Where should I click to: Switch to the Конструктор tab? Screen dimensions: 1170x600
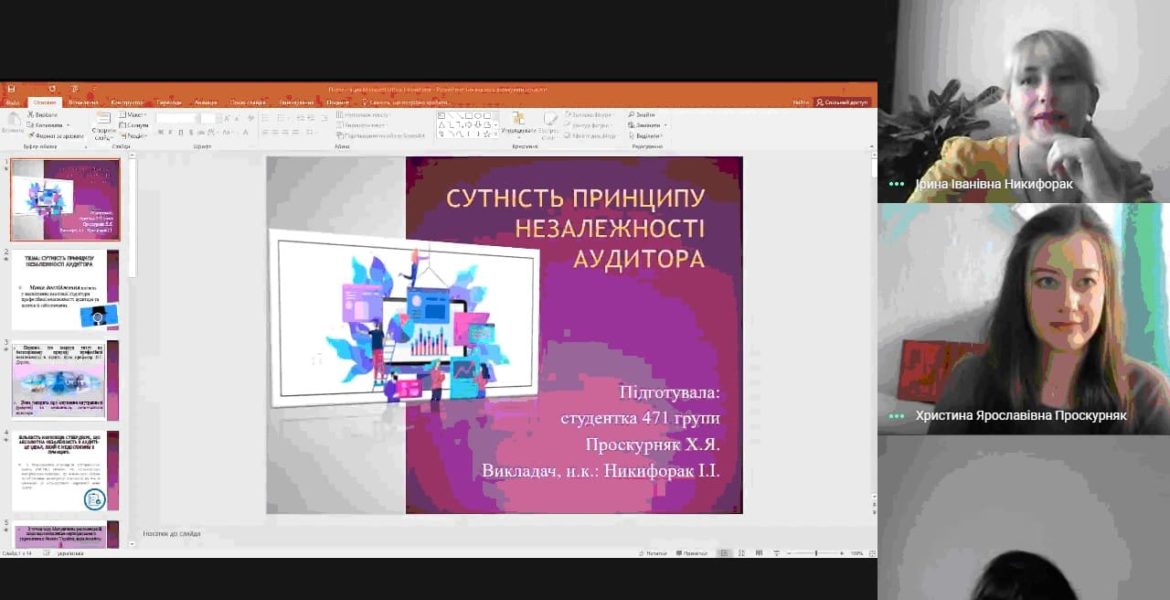click(x=127, y=102)
